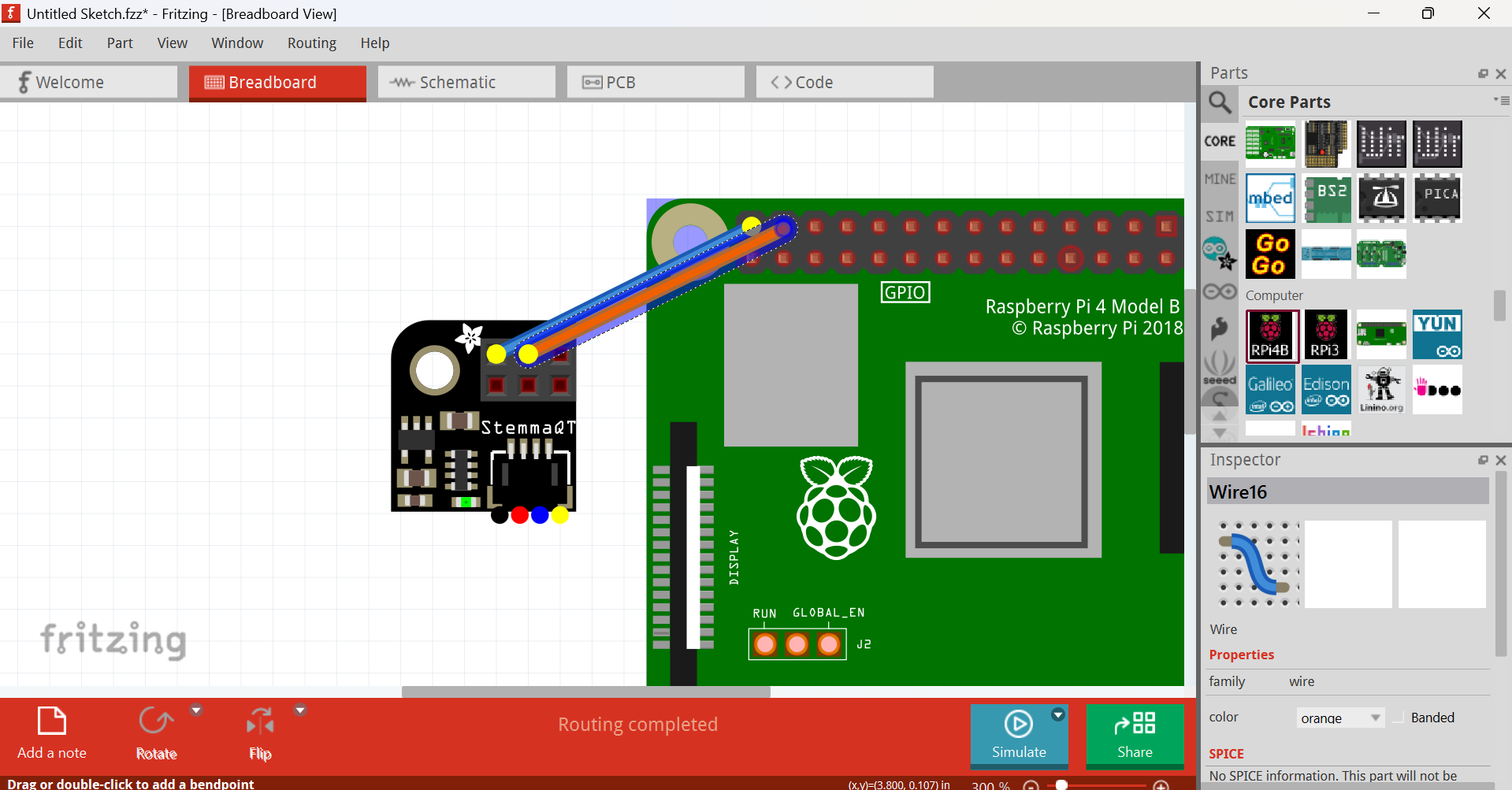Pick the Propeller chip part
Screen dimensions: 1512x790
(x=1382, y=198)
